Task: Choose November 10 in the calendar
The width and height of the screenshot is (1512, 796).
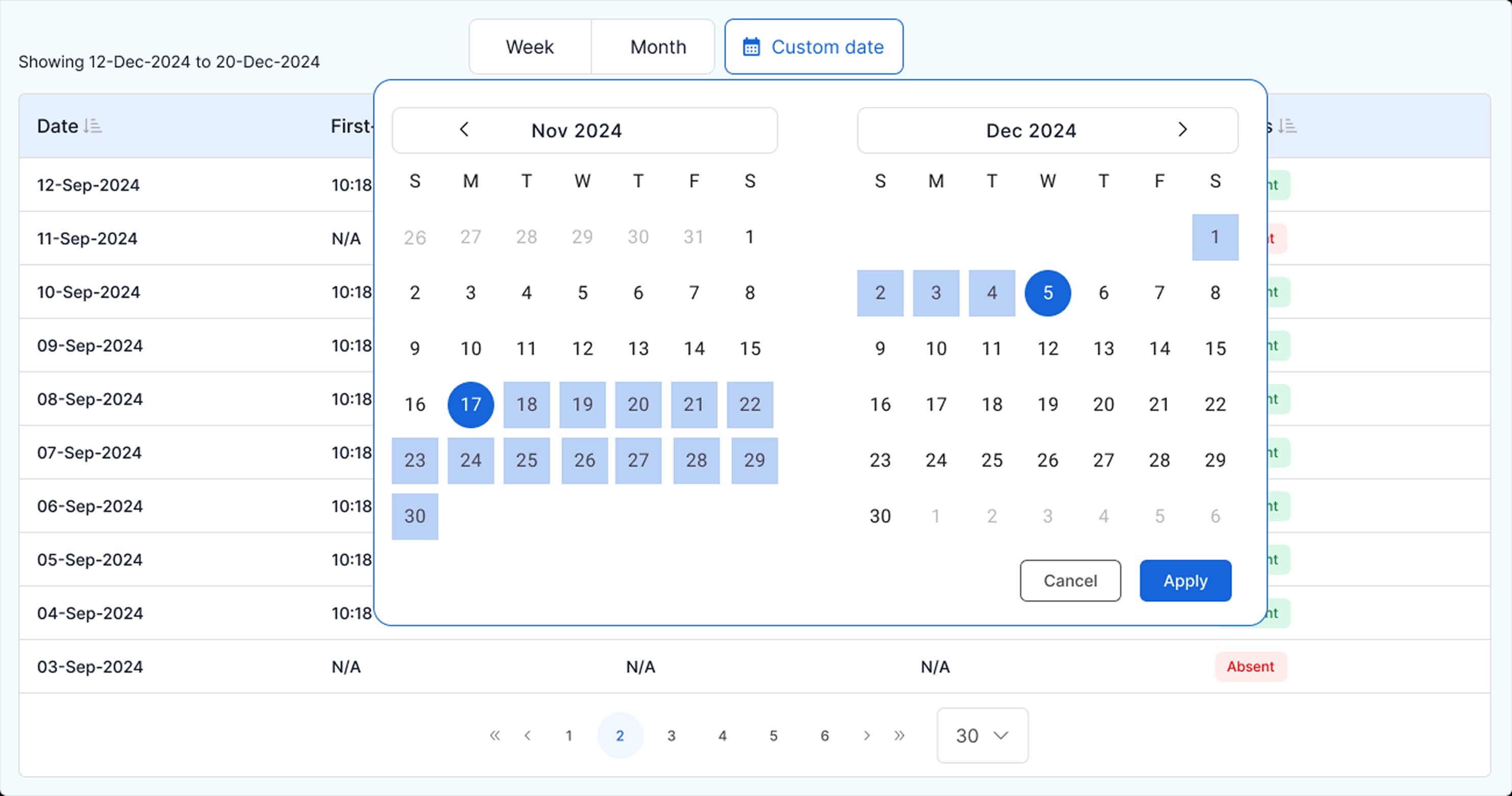Action: tap(471, 349)
